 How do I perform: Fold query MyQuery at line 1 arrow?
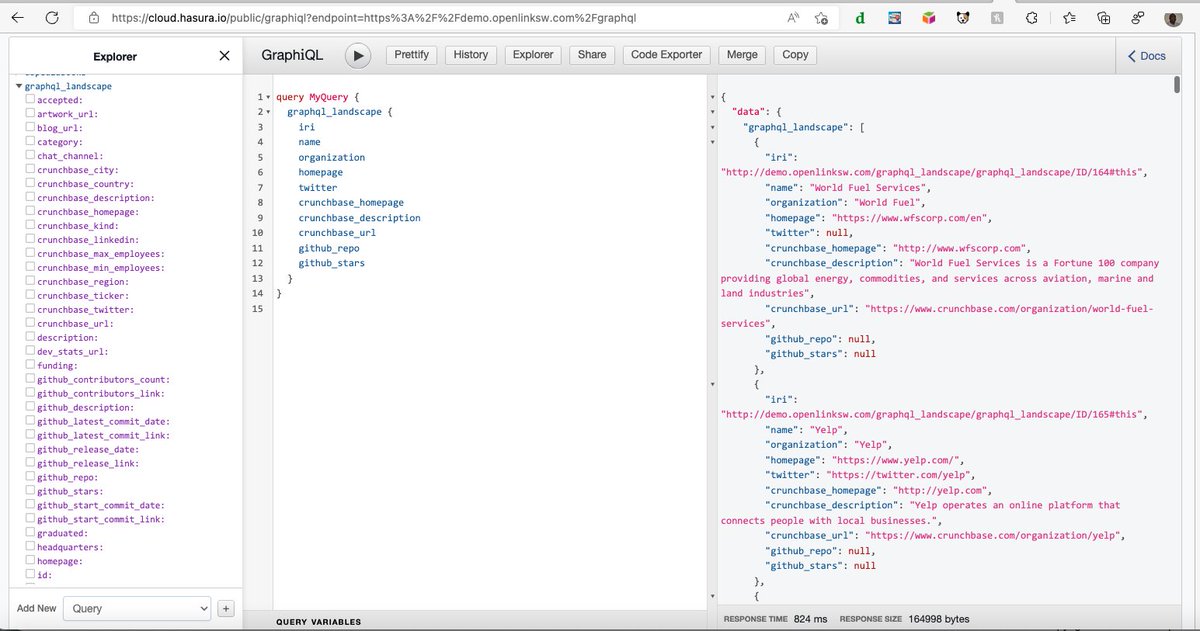tap(270, 97)
